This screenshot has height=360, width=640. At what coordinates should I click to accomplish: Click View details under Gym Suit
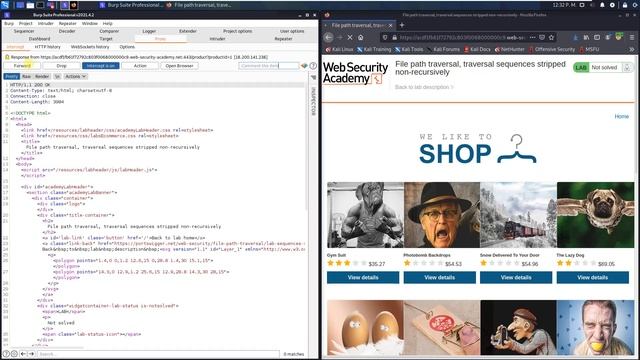363,278
